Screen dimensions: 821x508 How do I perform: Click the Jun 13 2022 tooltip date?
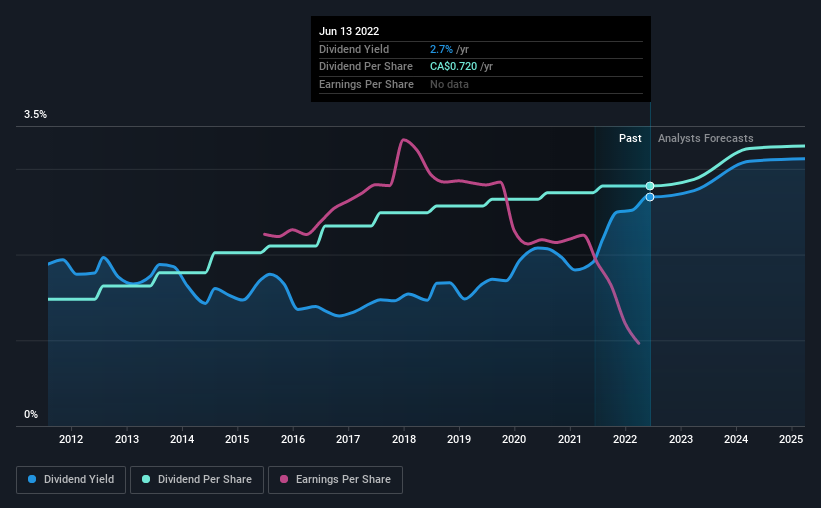(349, 31)
